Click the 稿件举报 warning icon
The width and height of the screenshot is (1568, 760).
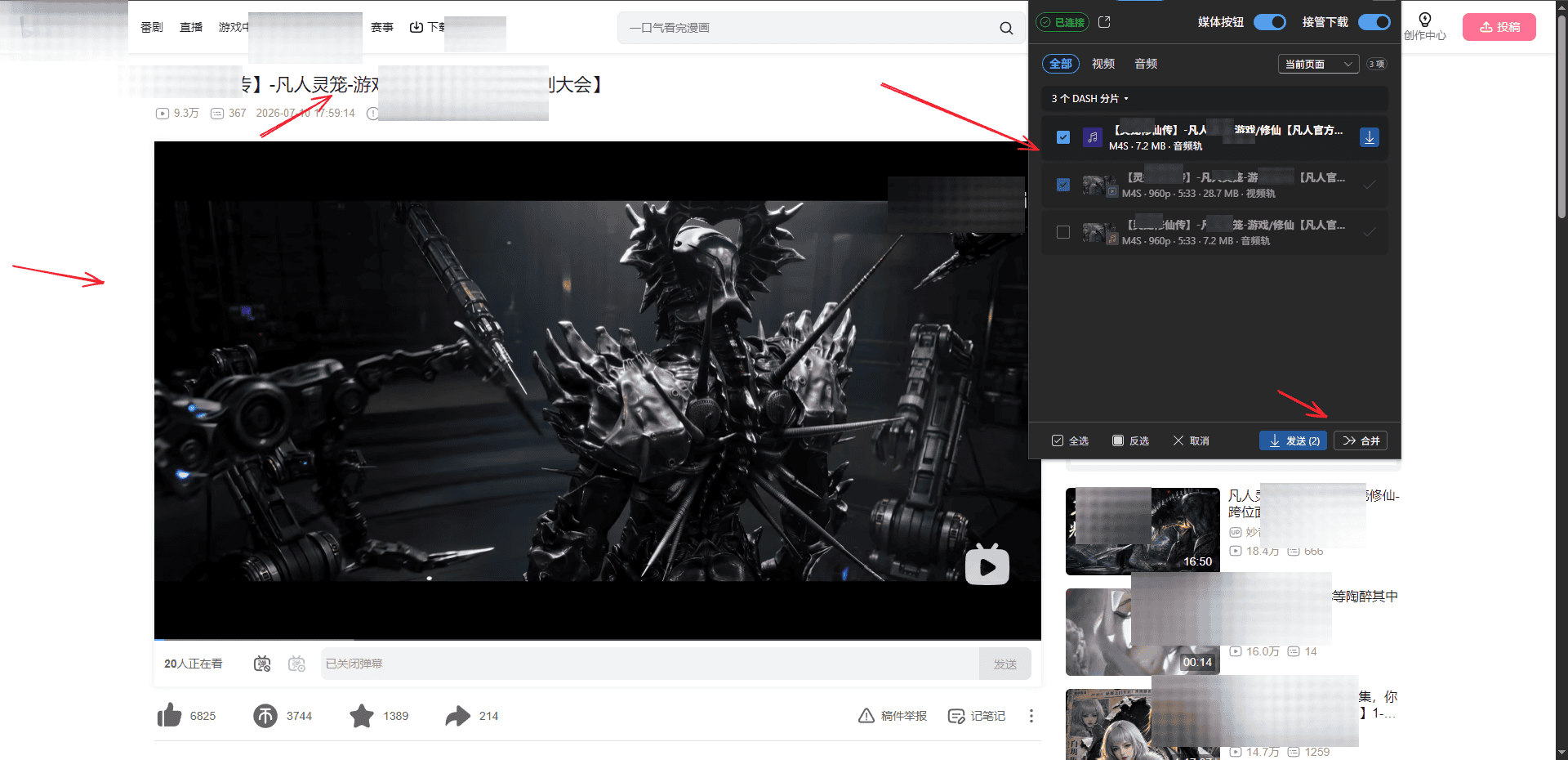[866, 716]
